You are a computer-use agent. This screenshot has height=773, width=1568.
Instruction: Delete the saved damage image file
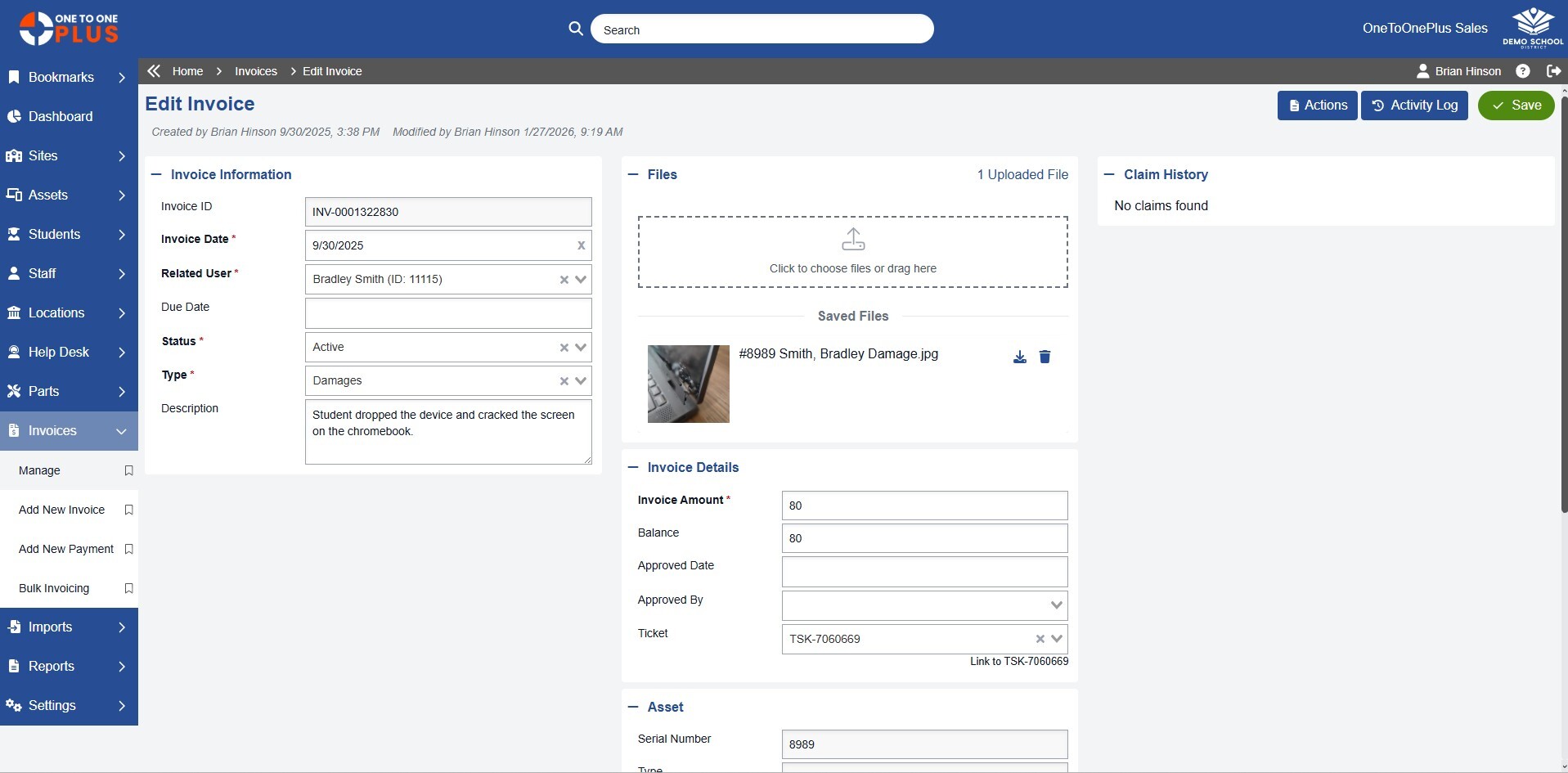click(x=1045, y=357)
